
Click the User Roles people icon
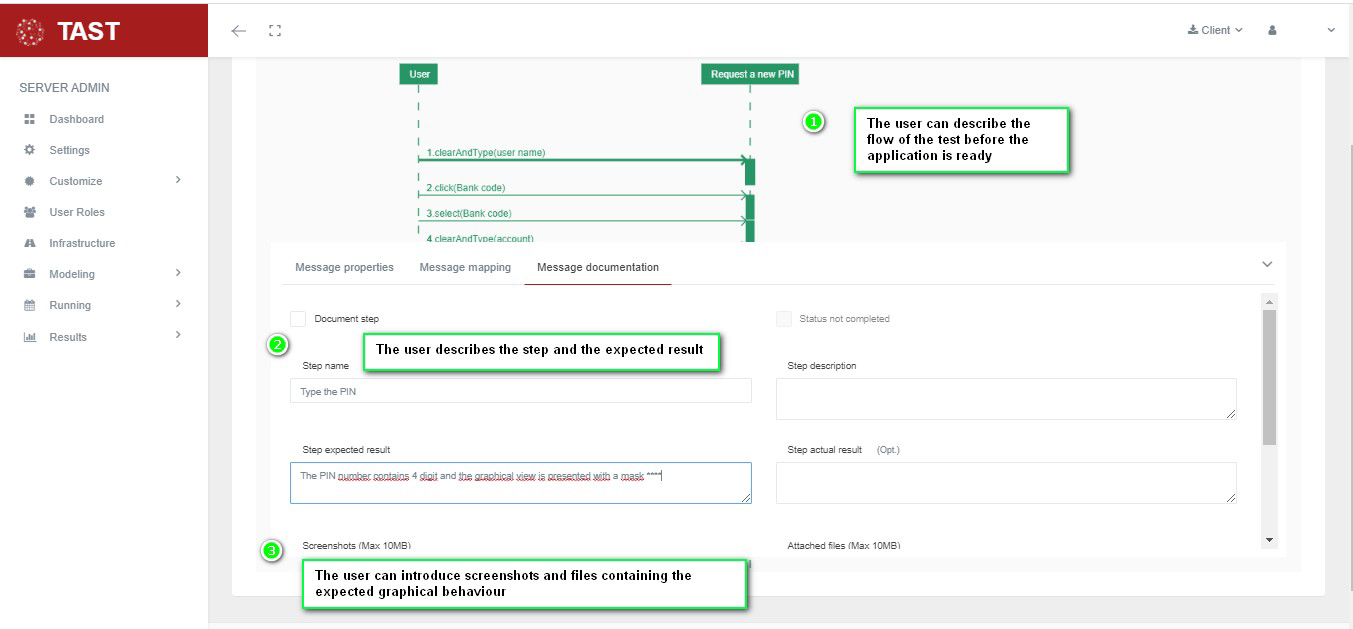point(30,212)
